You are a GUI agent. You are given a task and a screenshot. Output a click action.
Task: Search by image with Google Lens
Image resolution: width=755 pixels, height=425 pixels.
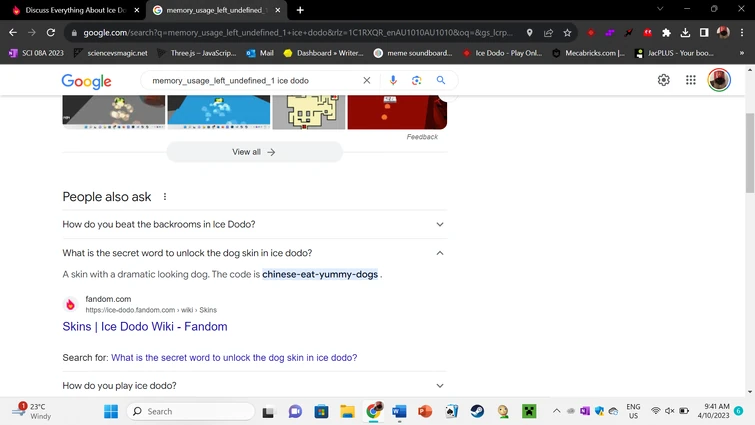click(x=417, y=80)
